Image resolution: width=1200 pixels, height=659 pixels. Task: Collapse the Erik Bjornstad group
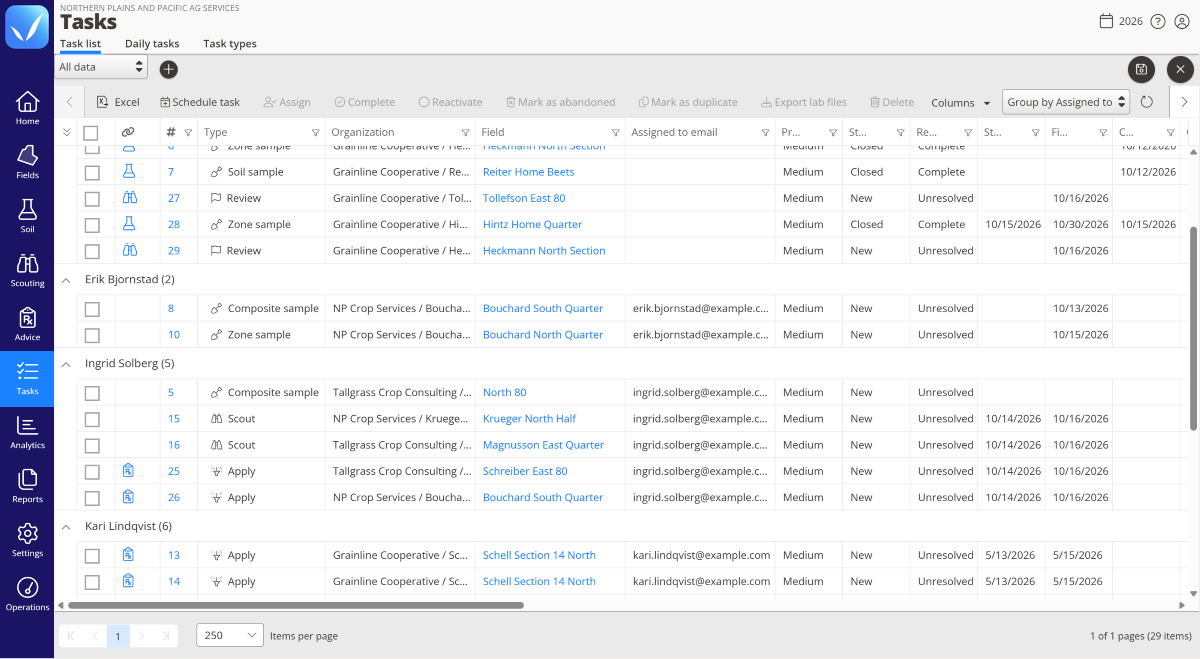pos(67,279)
